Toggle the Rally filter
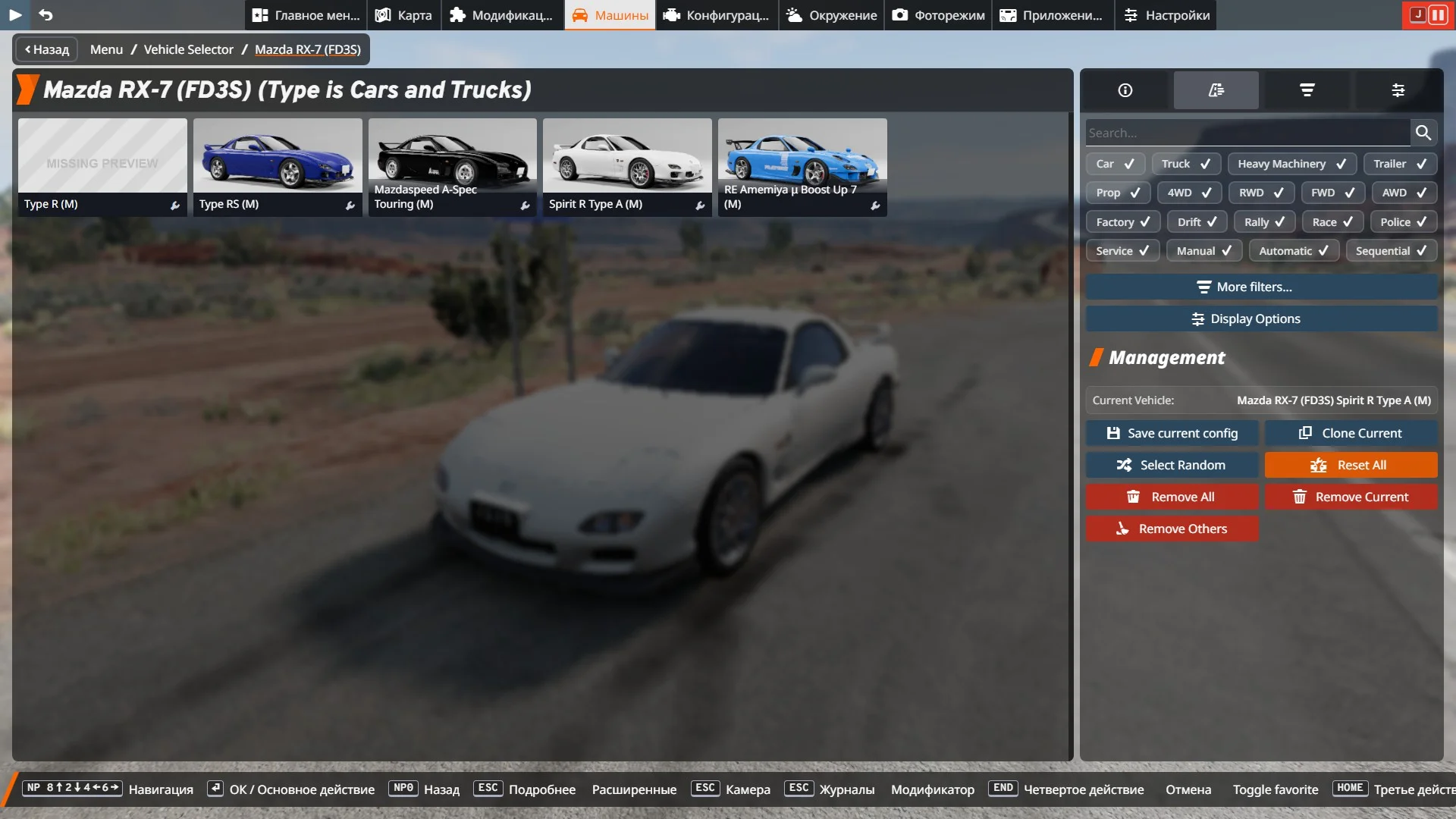The height and width of the screenshot is (819, 1456). (x=1265, y=222)
